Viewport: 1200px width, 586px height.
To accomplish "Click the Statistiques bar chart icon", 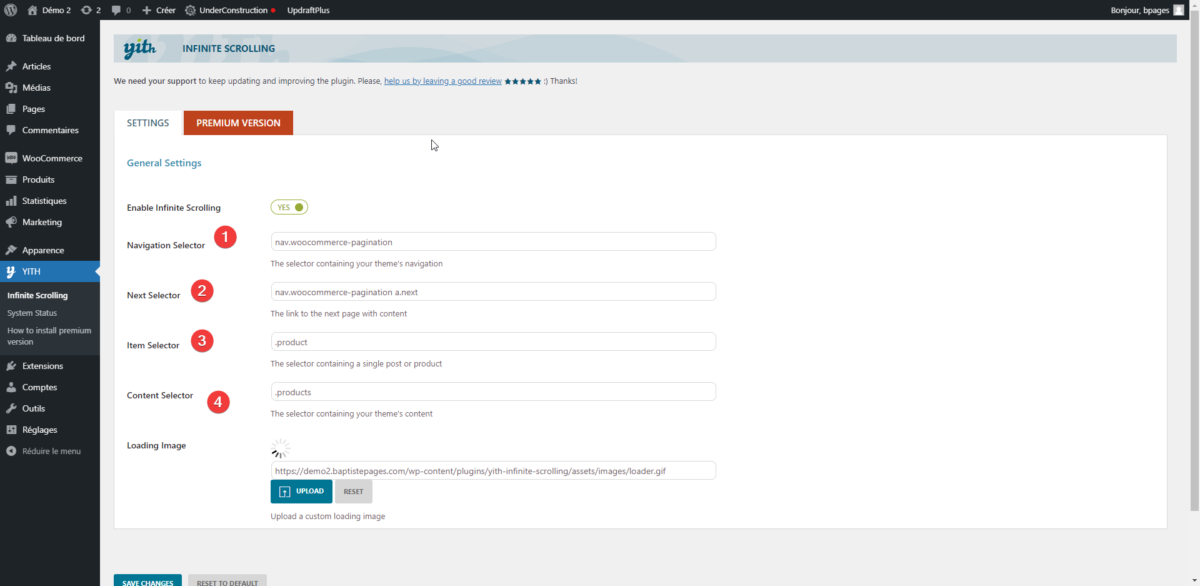I will pos(11,201).
